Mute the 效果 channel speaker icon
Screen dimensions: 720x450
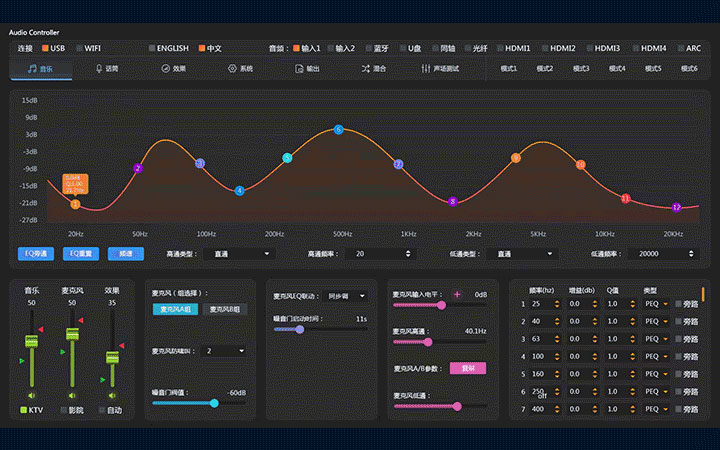tap(112, 395)
